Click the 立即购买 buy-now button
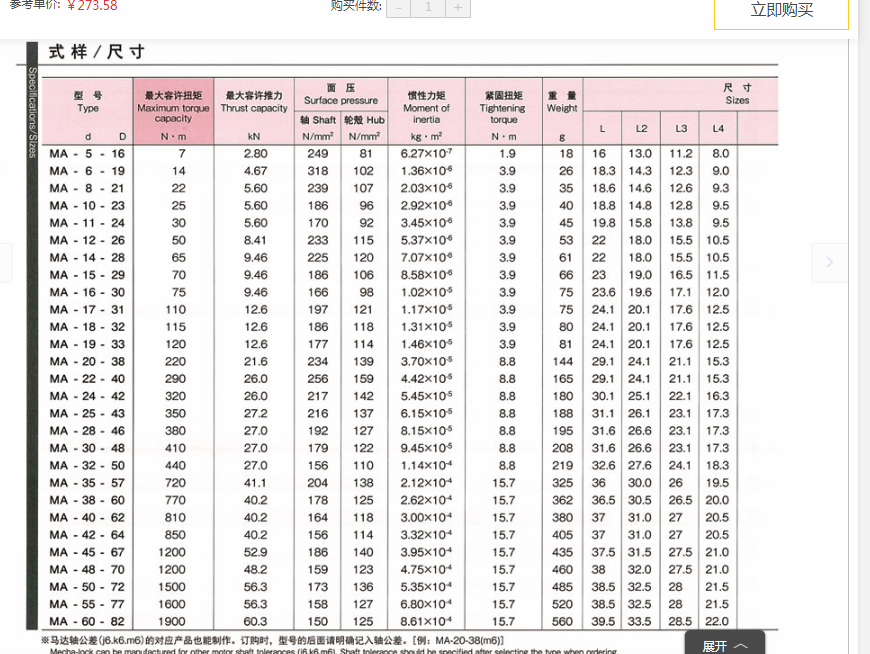This screenshot has width=870, height=654. [781, 11]
